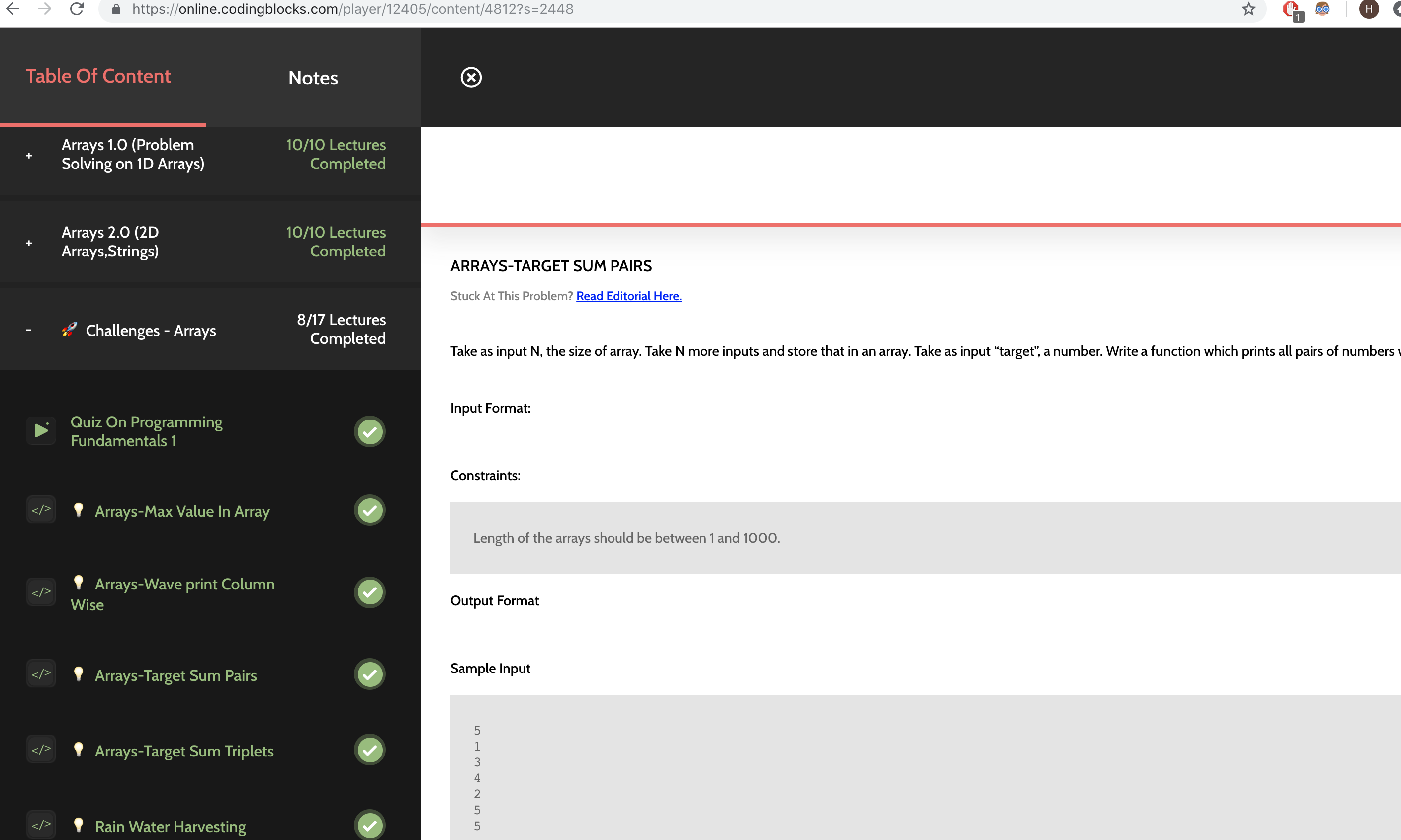Viewport: 1401px width, 840px height.
Task: Click the browser address bar URL
Action: point(352,9)
